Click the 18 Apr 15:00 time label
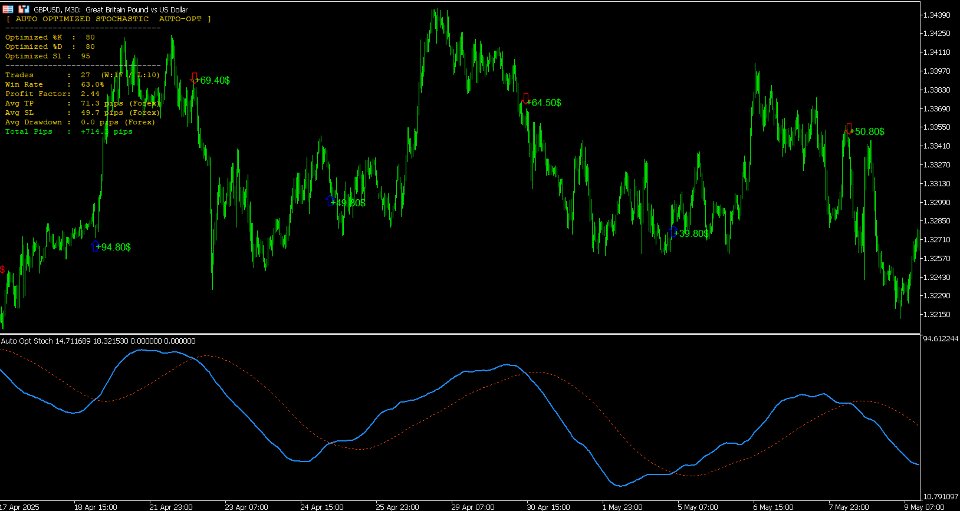This screenshot has width=960, height=511. point(96,507)
